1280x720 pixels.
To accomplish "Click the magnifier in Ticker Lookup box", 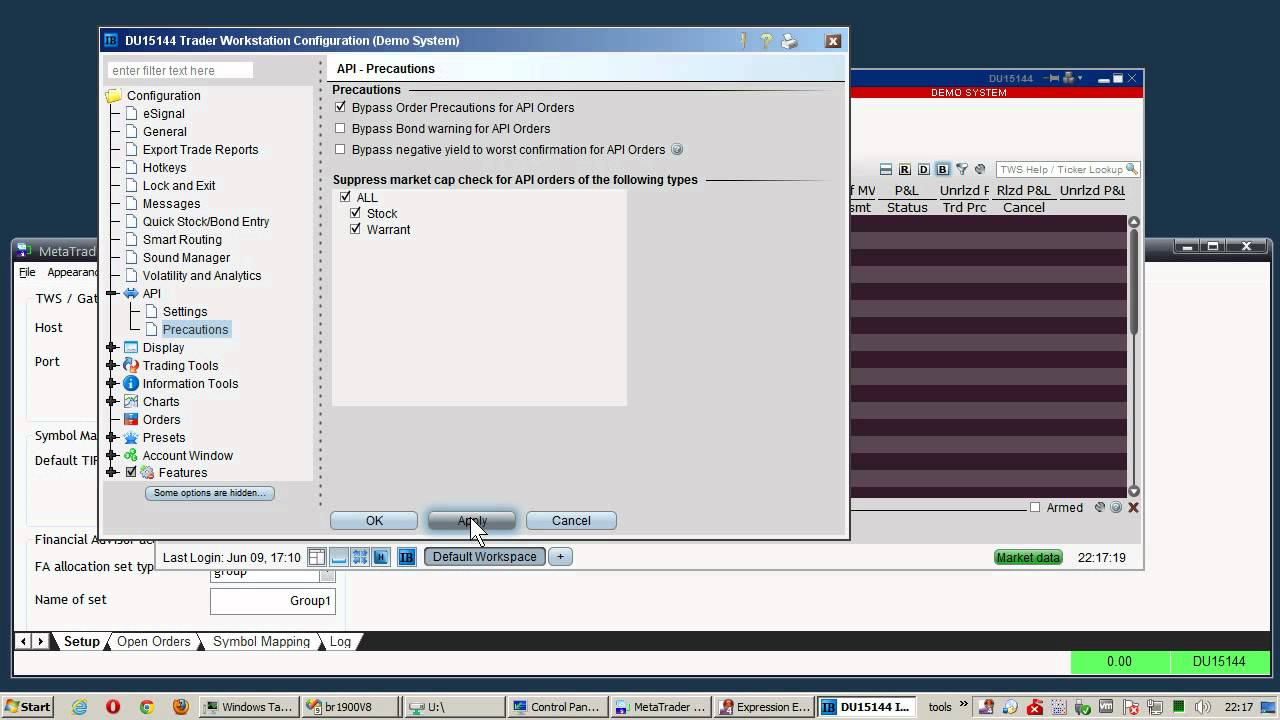I will point(1132,169).
